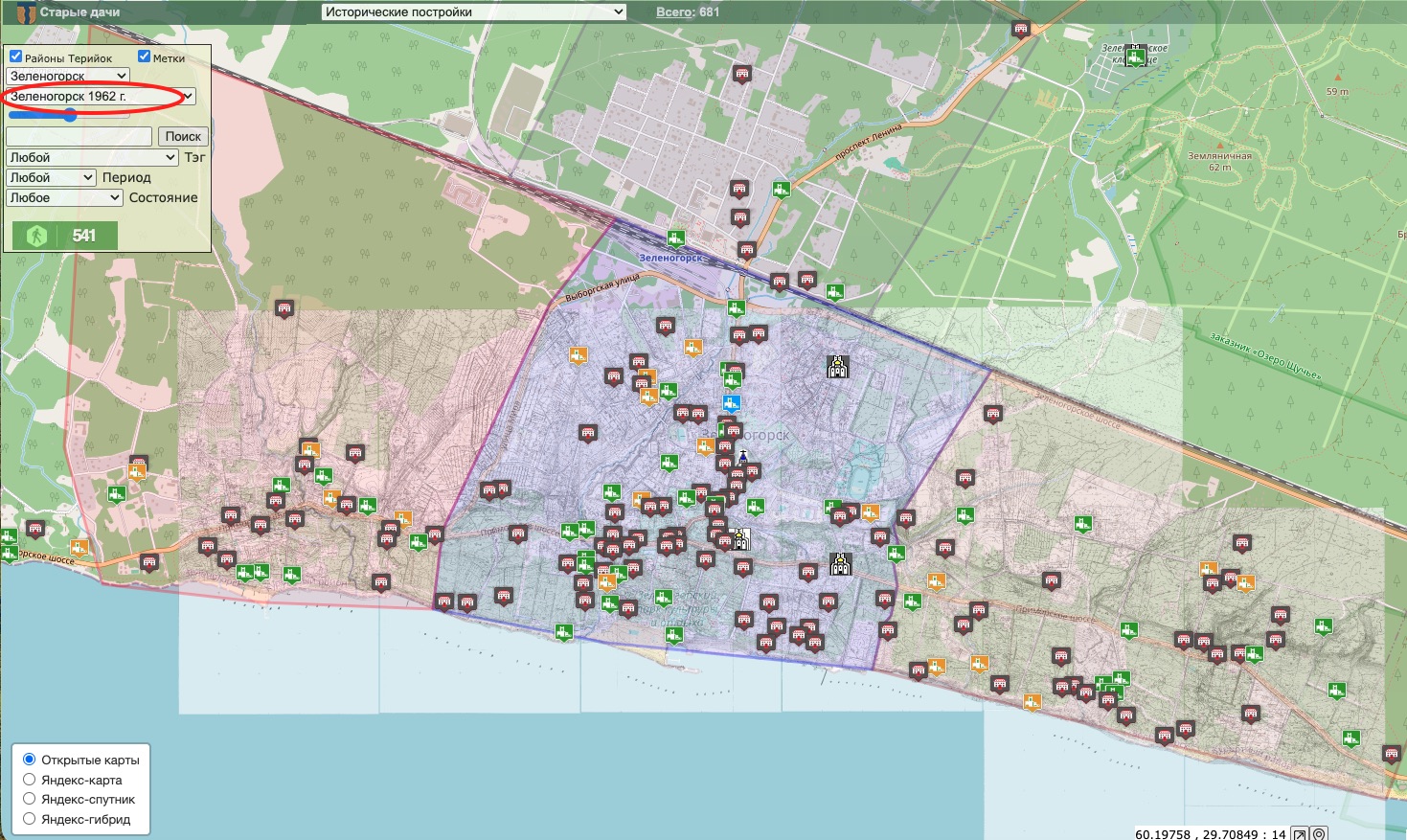This screenshot has width=1407, height=840.
Task: Open the Исторические постройки dropdown
Action: (x=474, y=12)
